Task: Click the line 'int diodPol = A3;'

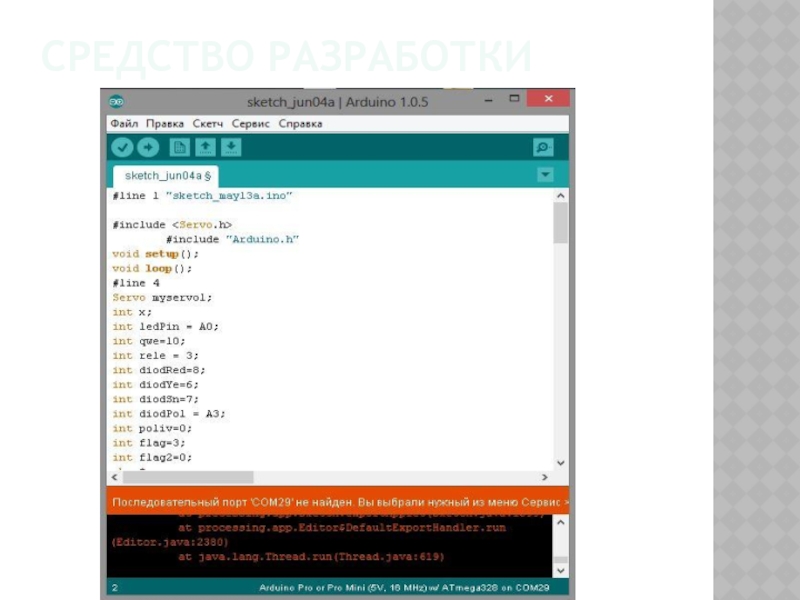Action: tap(169, 414)
